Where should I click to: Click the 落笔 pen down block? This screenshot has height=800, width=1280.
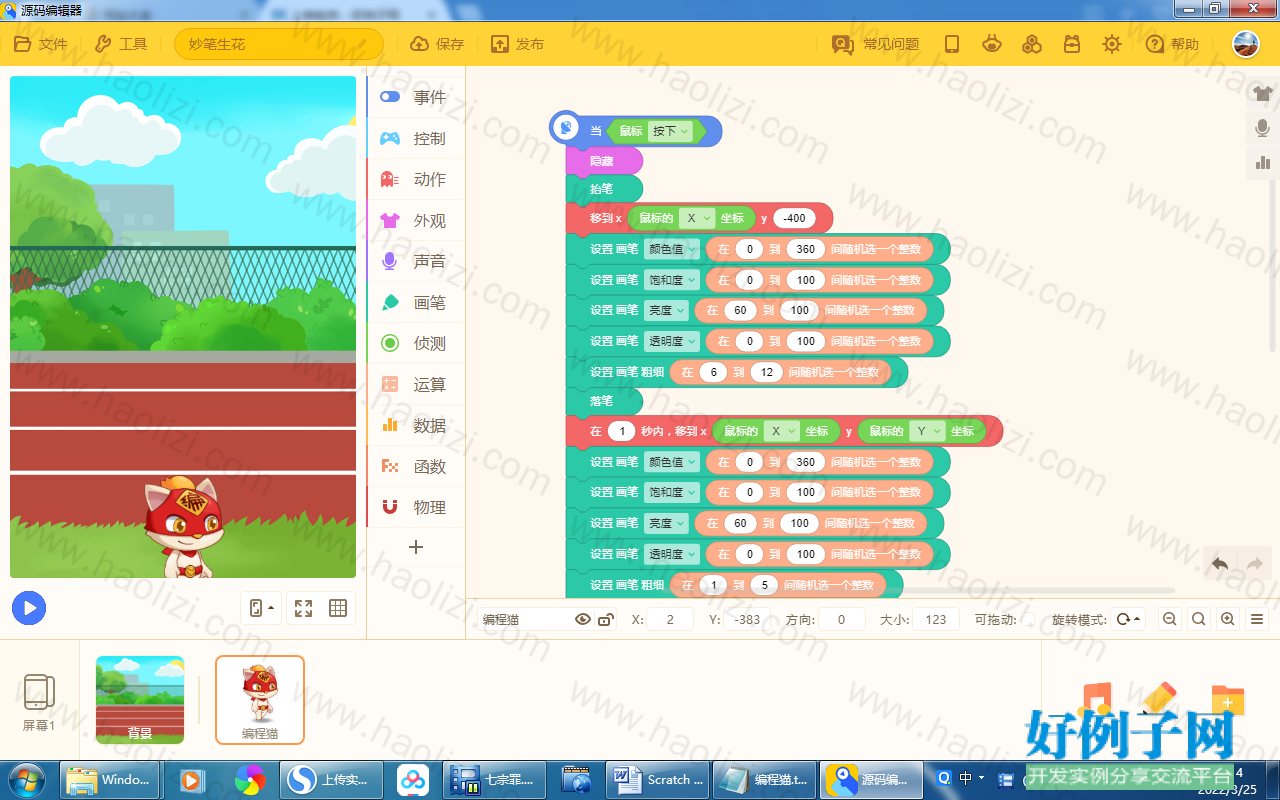pyautogui.click(x=604, y=401)
